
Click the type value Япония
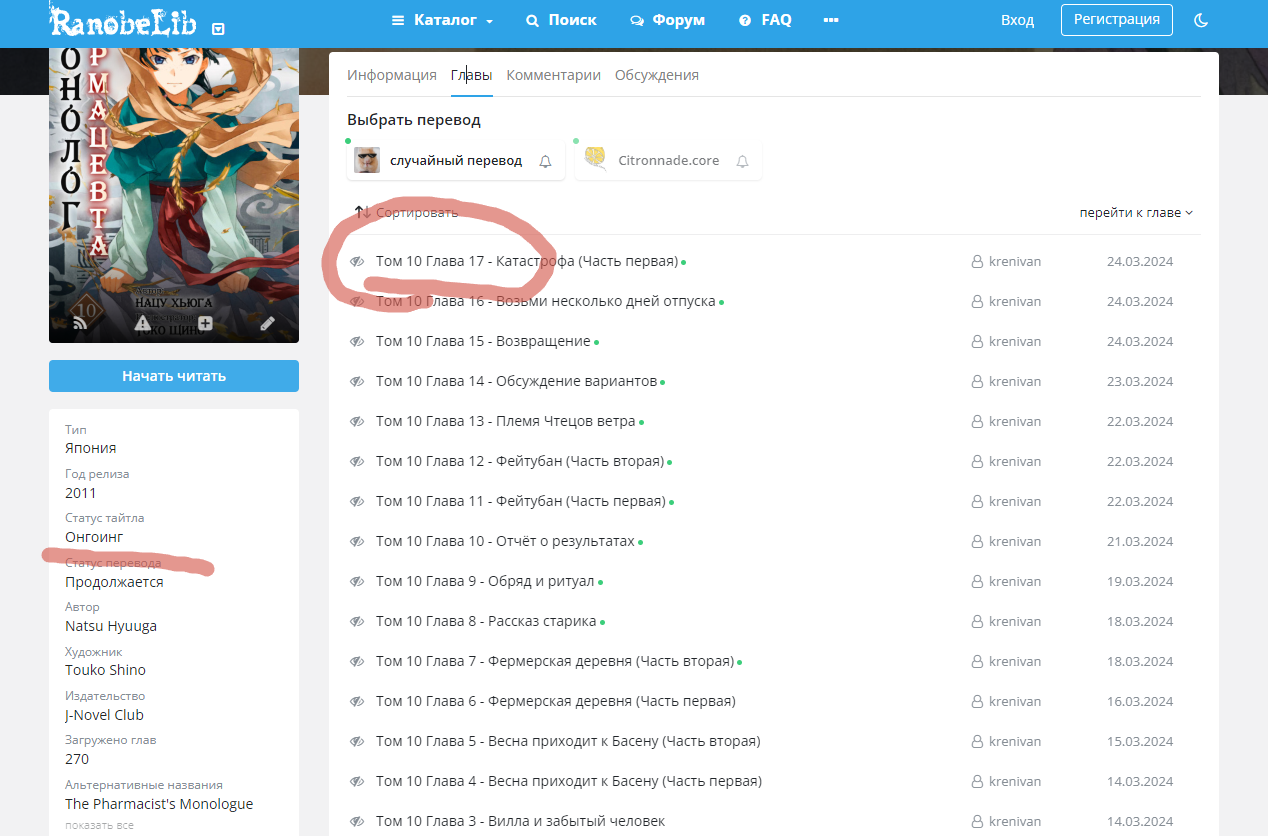coord(90,448)
